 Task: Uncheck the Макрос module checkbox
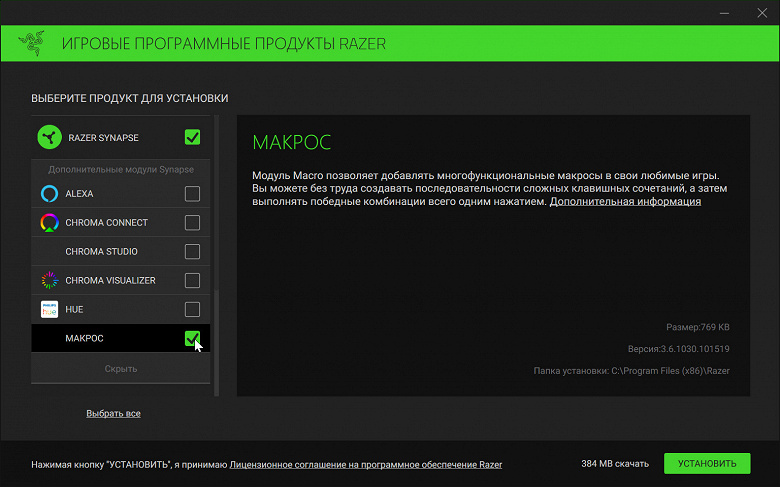point(192,338)
